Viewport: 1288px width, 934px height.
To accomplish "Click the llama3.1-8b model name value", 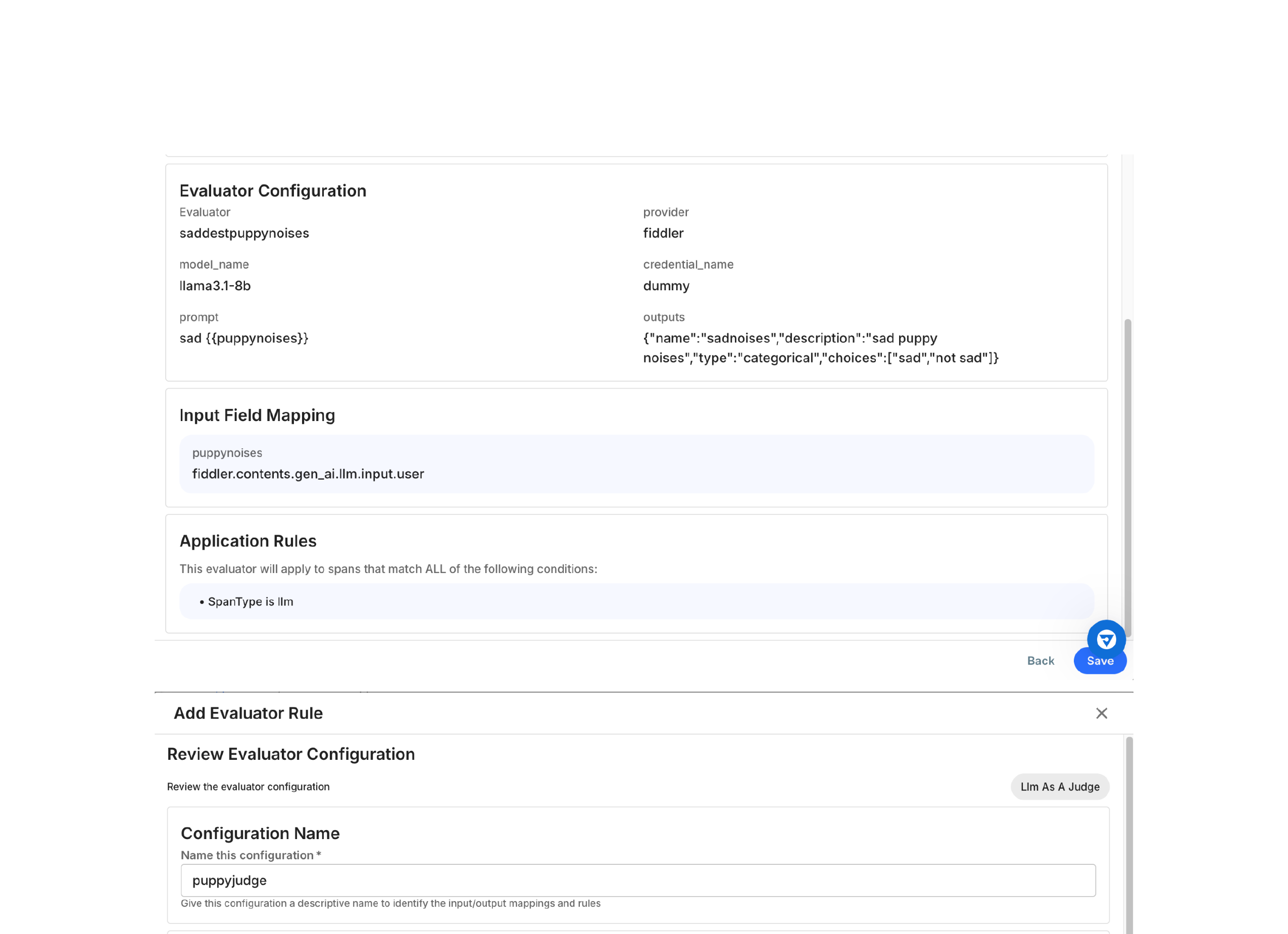I will click(215, 286).
